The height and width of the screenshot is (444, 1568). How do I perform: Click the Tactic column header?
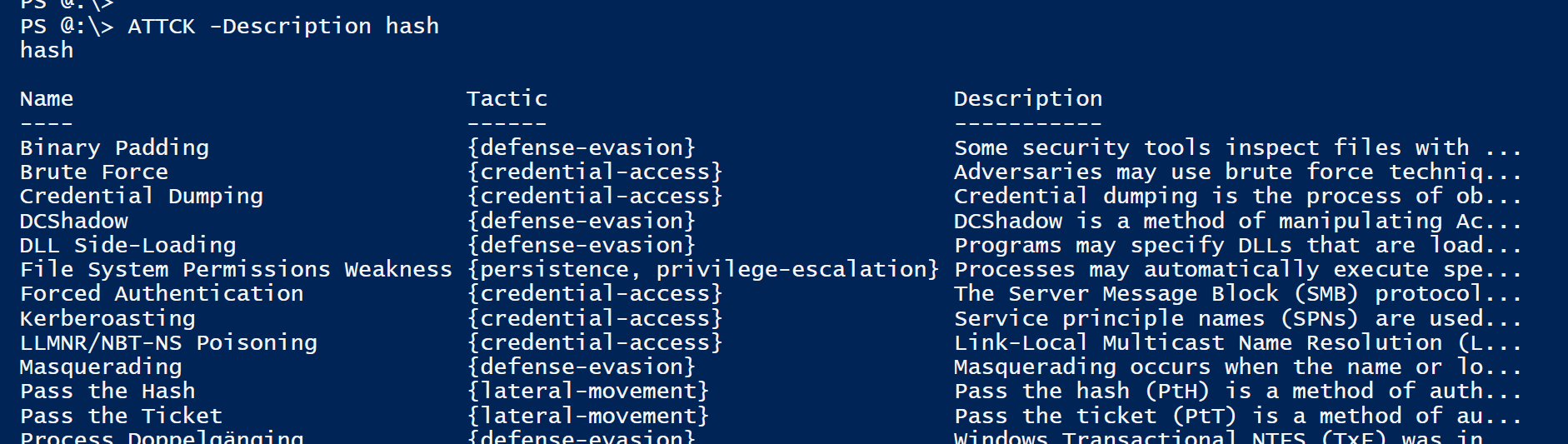(507, 99)
